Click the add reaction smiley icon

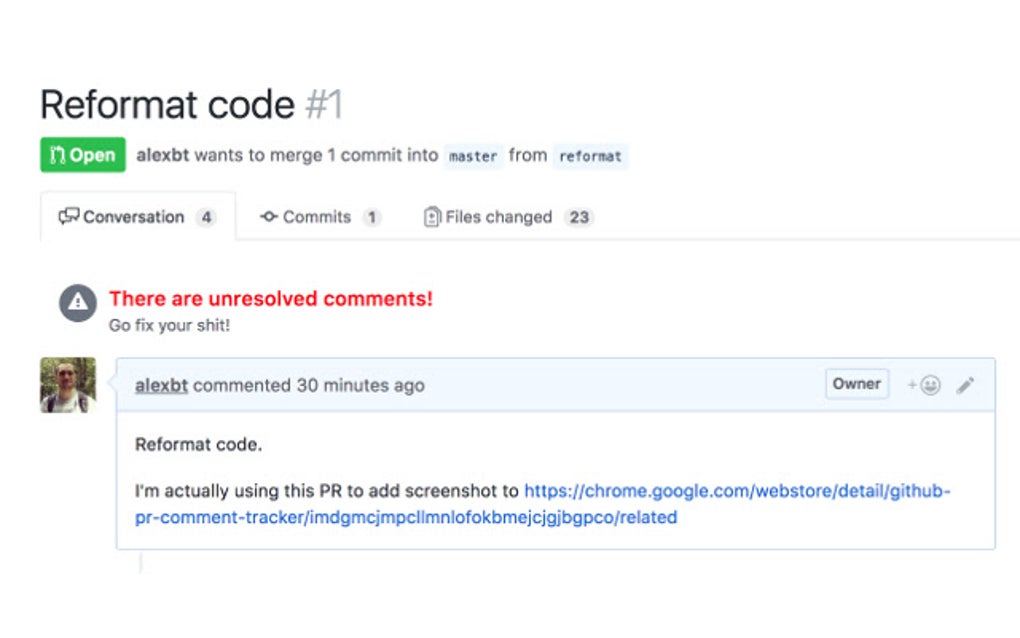click(x=926, y=385)
